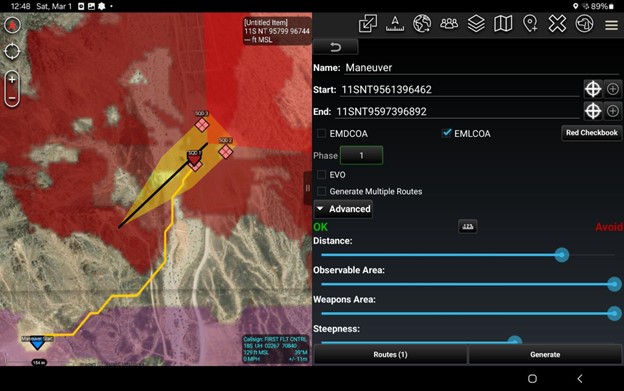This screenshot has height=391, width=624.
Task: Open the hamburger menu
Action: pyautogui.click(x=611, y=25)
